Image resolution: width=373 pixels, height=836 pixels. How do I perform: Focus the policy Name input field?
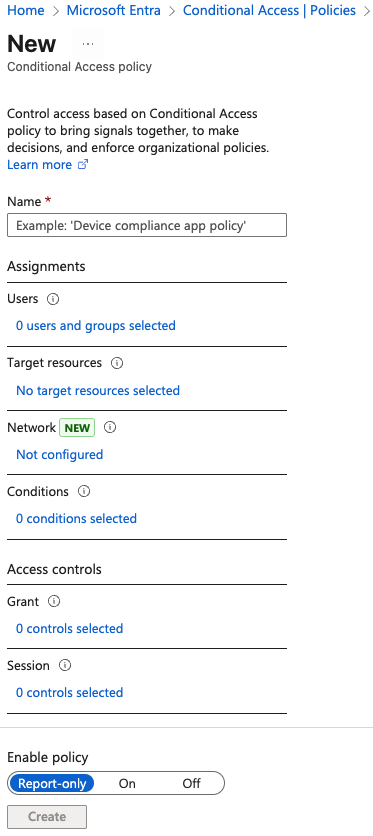(x=147, y=226)
